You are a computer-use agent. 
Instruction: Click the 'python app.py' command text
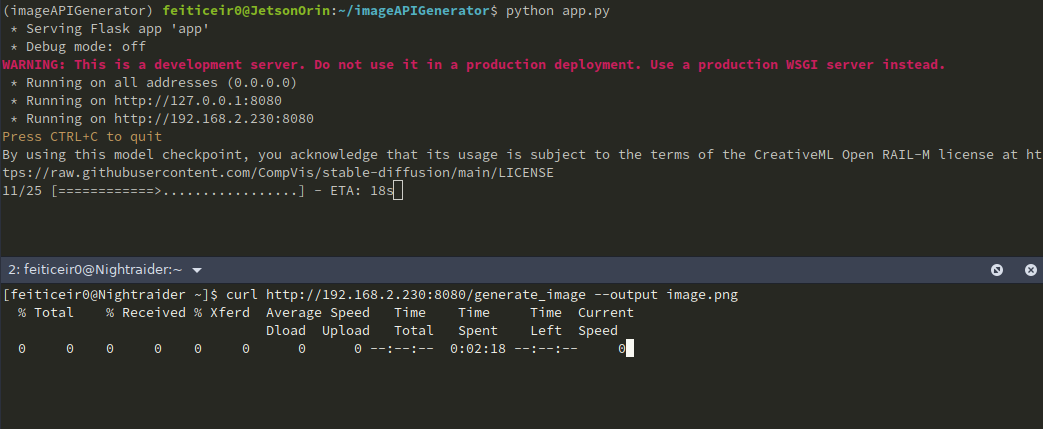pos(557,11)
